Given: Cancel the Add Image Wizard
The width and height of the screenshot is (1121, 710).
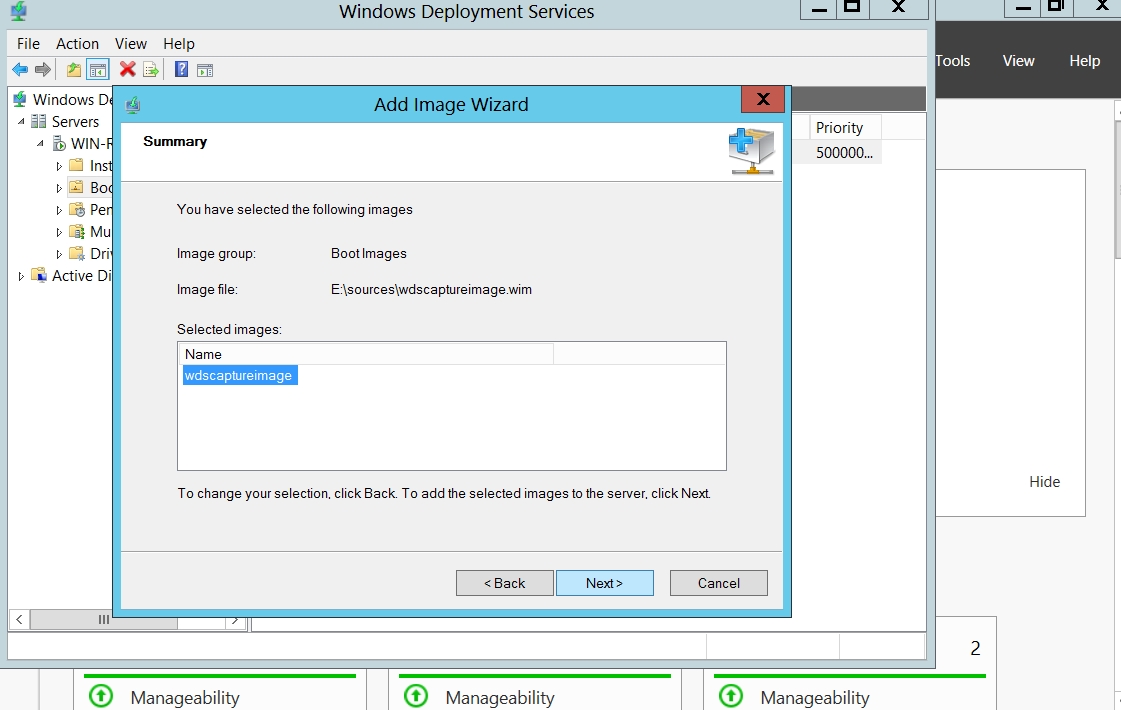Looking at the screenshot, I should (718, 583).
